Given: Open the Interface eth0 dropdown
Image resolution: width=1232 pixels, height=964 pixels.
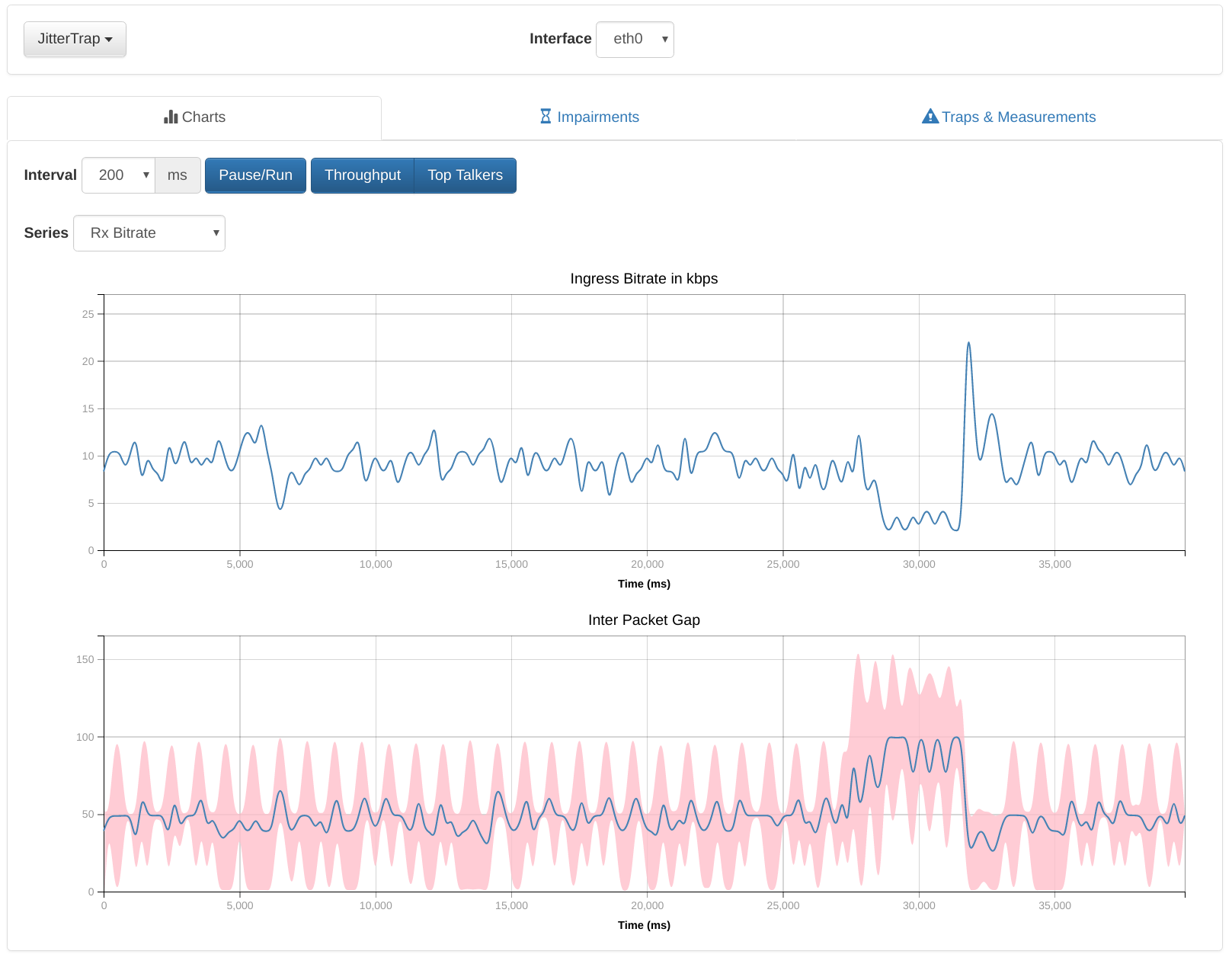Looking at the screenshot, I should coord(635,39).
